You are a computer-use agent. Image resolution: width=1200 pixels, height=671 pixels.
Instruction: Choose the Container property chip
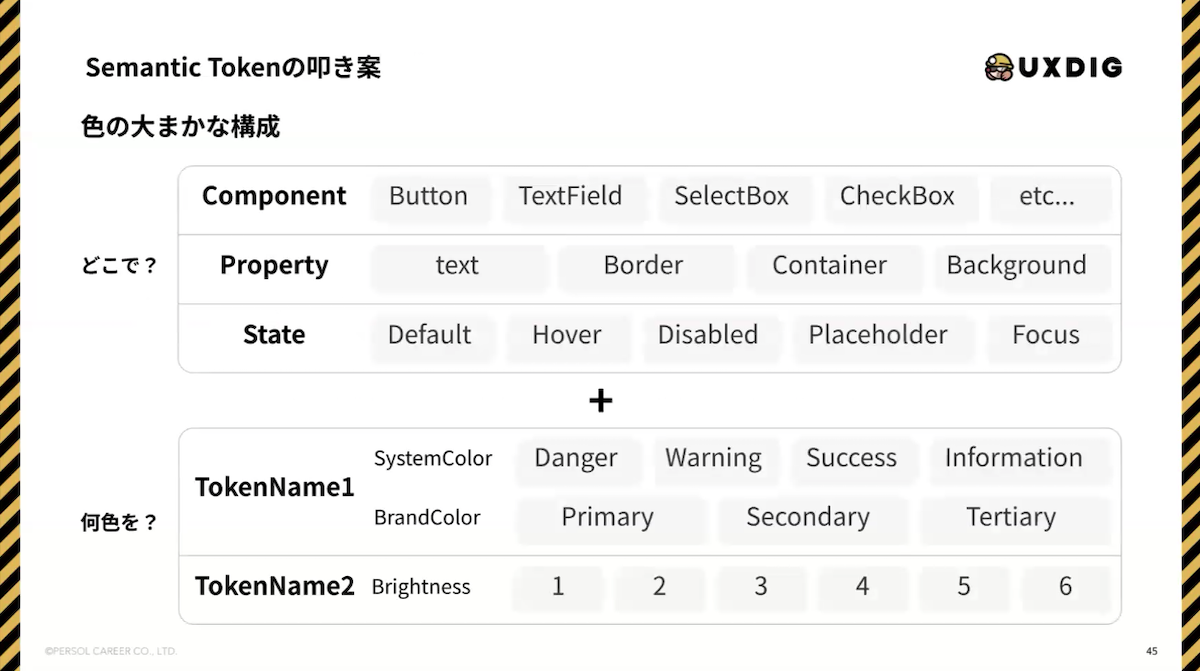coord(830,266)
